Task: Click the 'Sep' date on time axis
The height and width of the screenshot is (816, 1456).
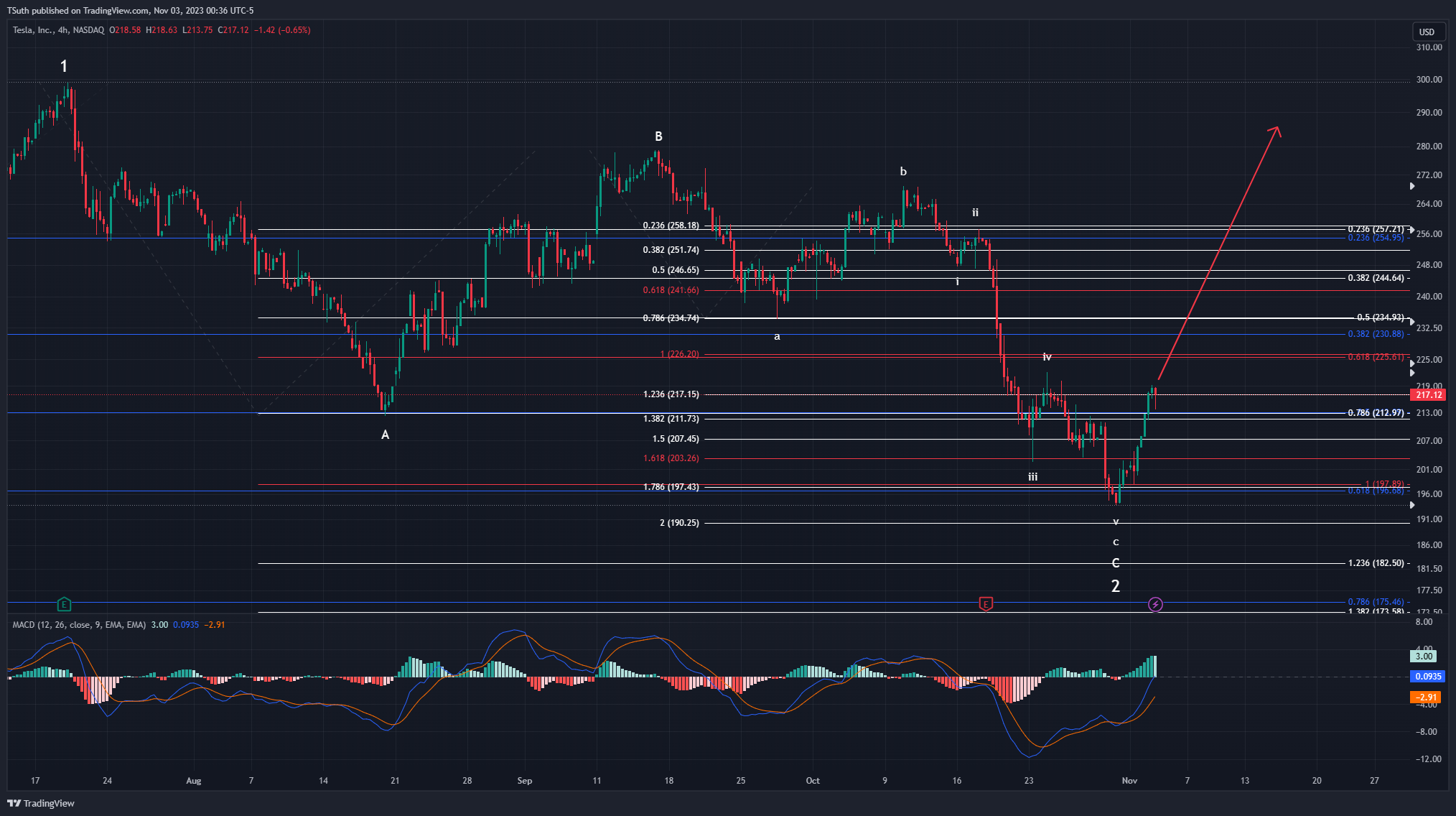Action: click(525, 781)
